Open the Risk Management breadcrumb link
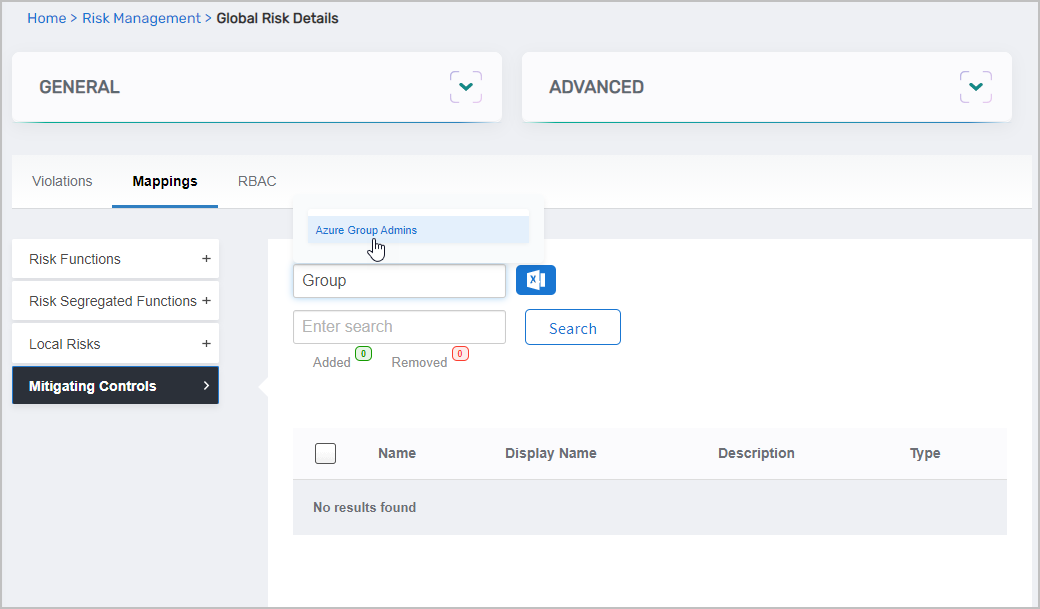This screenshot has height=609, width=1040. [141, 18]
